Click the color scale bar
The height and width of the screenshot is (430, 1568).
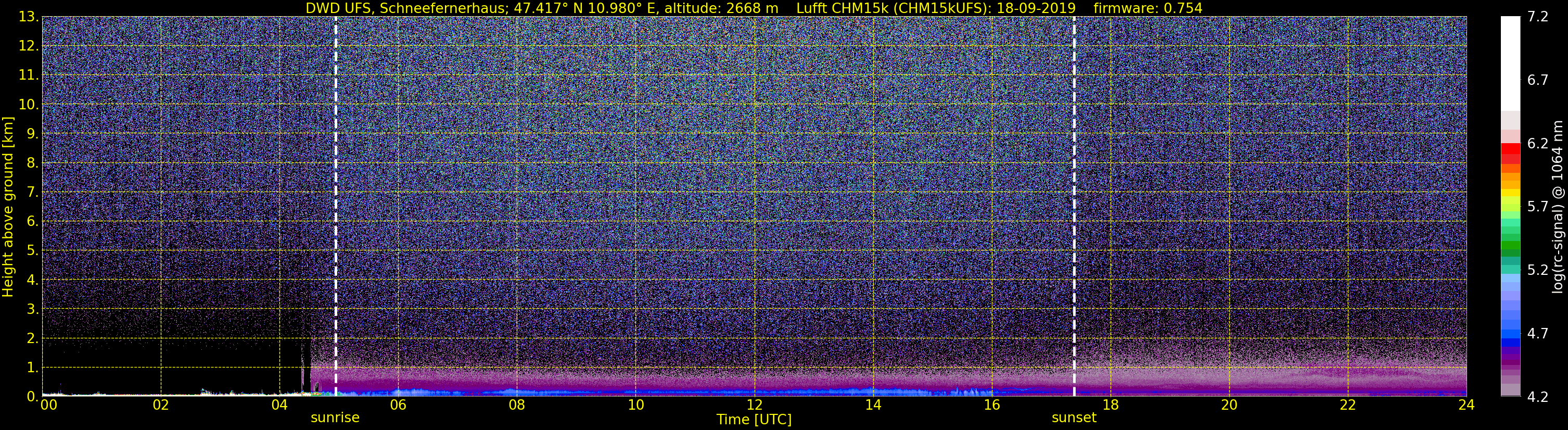[x=1510, y=207]
